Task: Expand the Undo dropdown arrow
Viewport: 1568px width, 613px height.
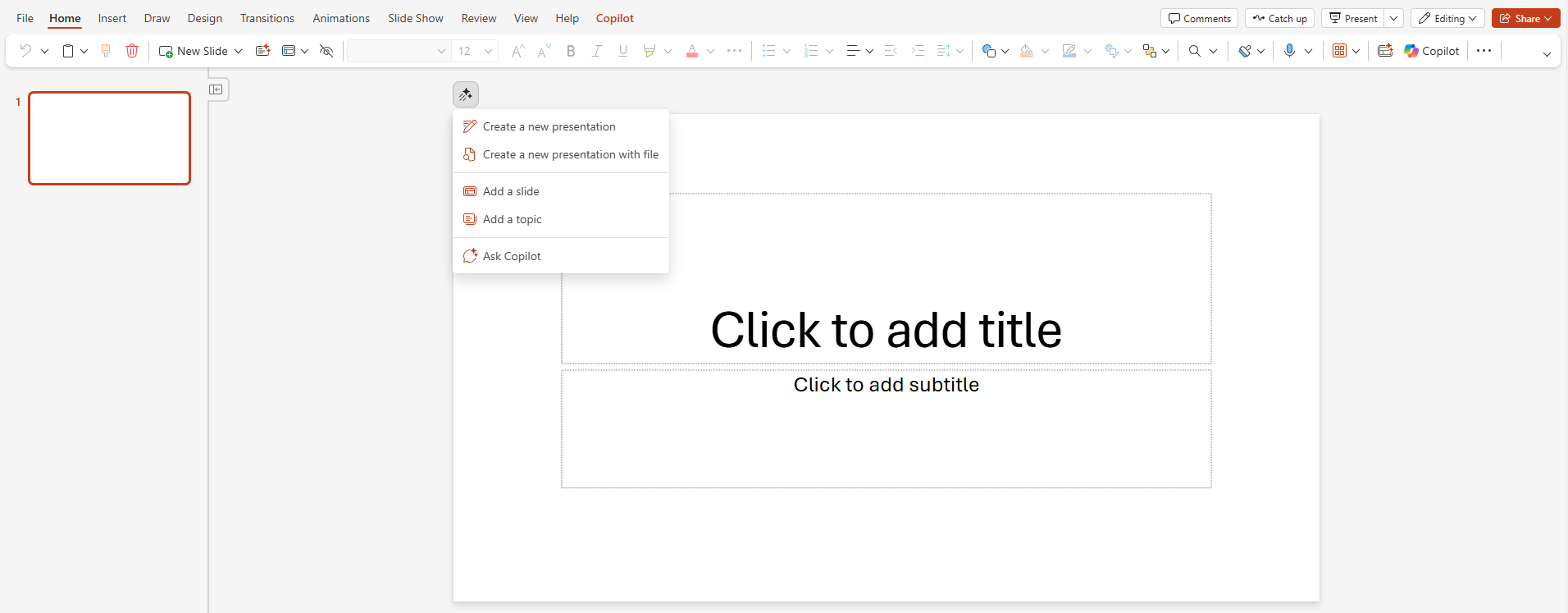Action: (x=44, y=51)
